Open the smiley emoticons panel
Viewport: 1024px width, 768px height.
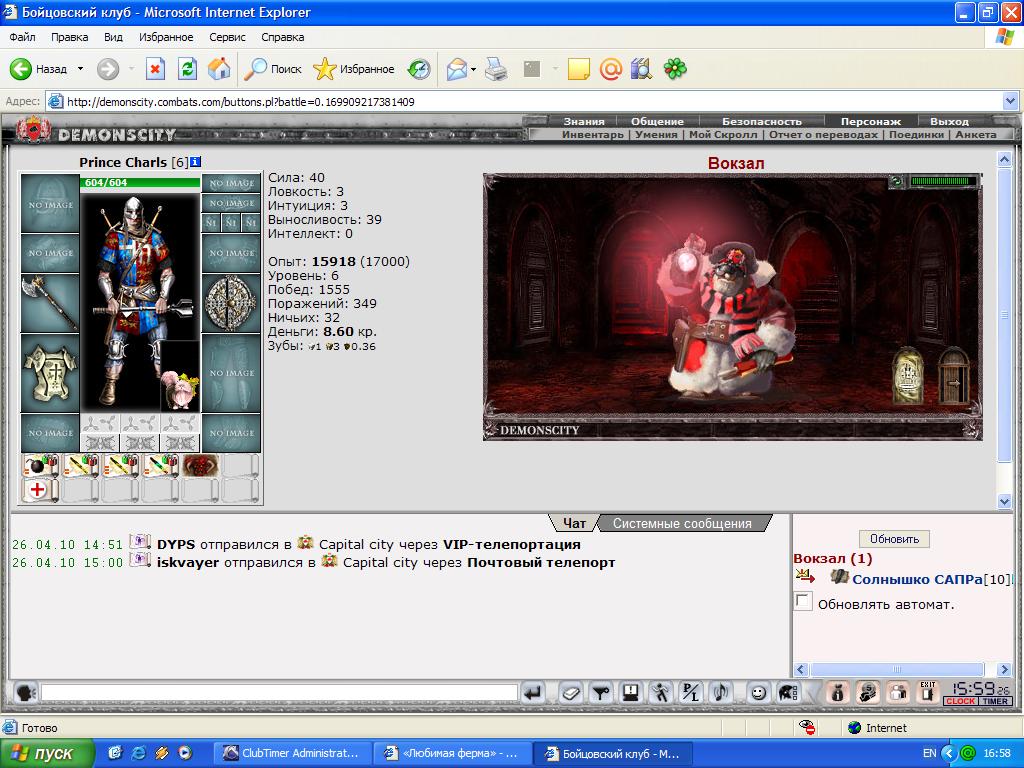(x=758, y=692)
